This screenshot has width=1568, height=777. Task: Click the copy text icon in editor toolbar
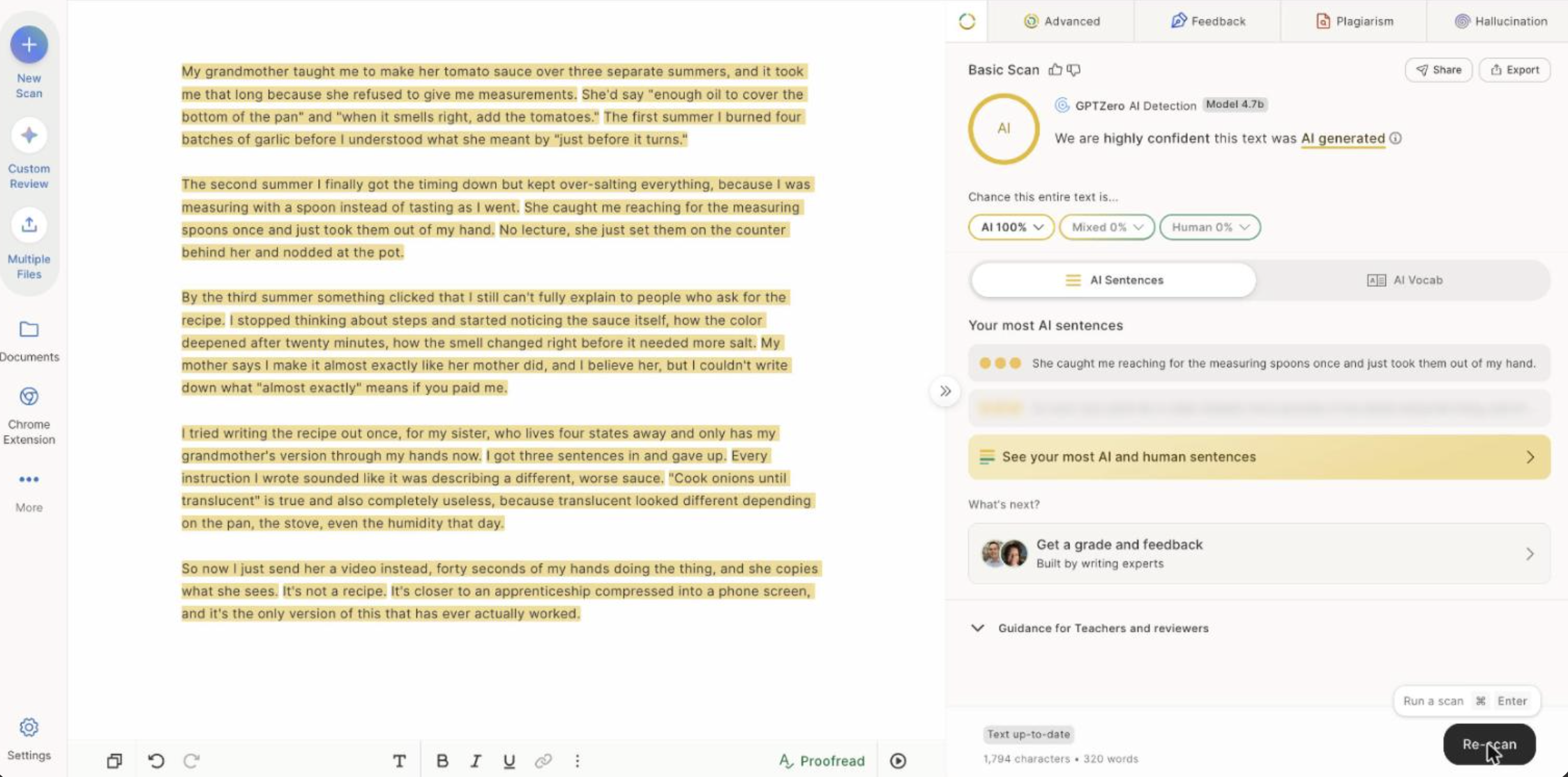[114, 761]
